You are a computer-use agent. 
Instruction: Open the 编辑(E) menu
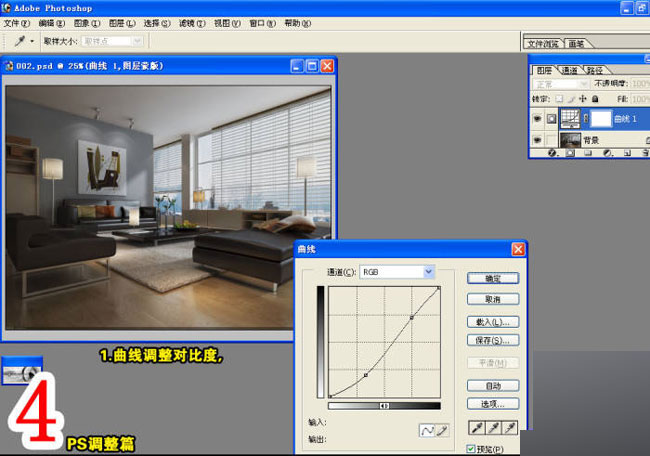(x=52, y=23)
